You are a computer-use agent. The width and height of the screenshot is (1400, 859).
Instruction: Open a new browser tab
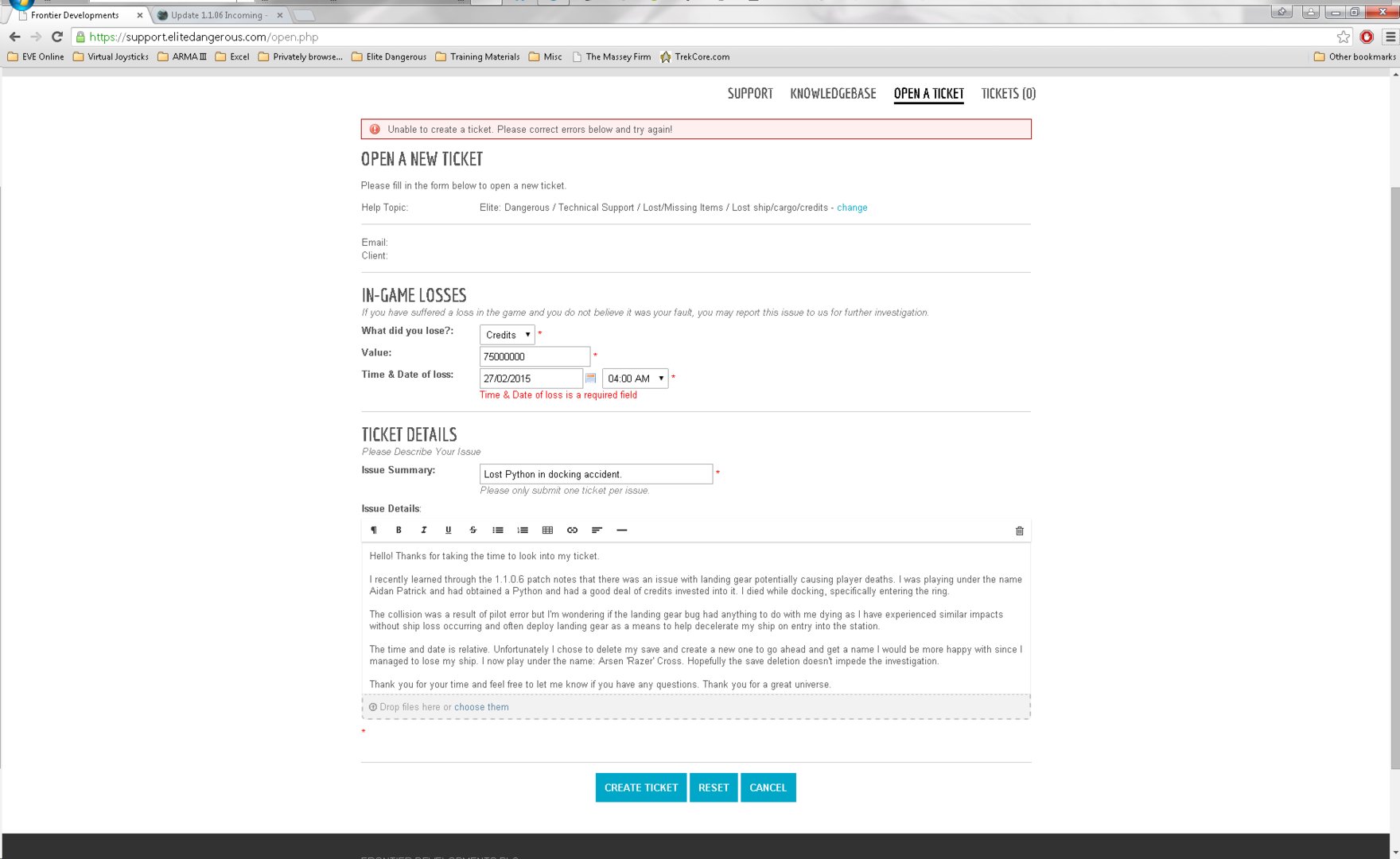click(x=304, y=15)
